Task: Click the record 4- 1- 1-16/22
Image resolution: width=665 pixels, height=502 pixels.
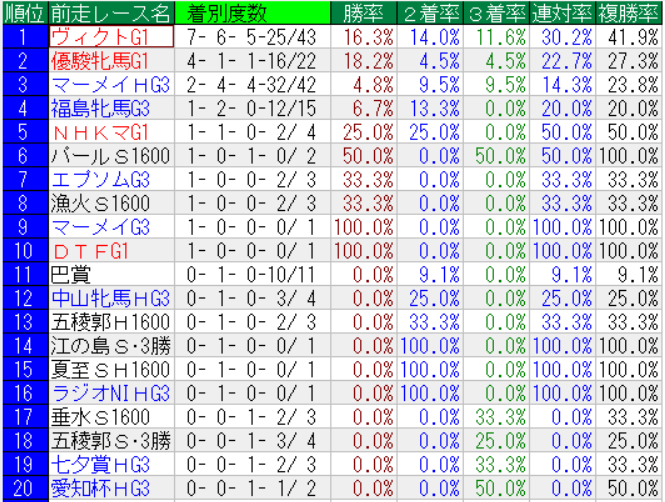Action: pos(252,61)
